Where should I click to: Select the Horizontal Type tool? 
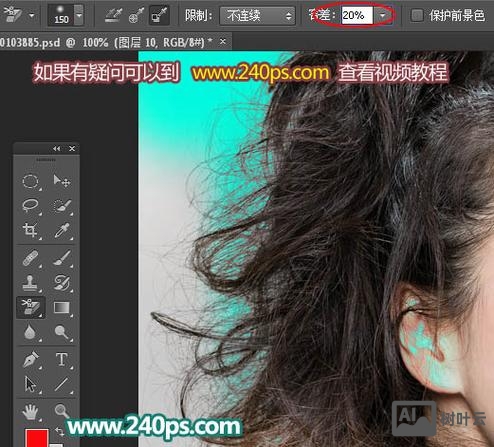[x=62, y=360]
